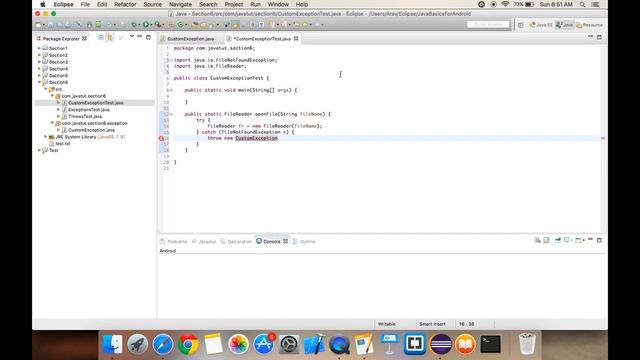Switch to the Declaration tab
Viewport: 640px width, 360px height.
click(236, 242)
